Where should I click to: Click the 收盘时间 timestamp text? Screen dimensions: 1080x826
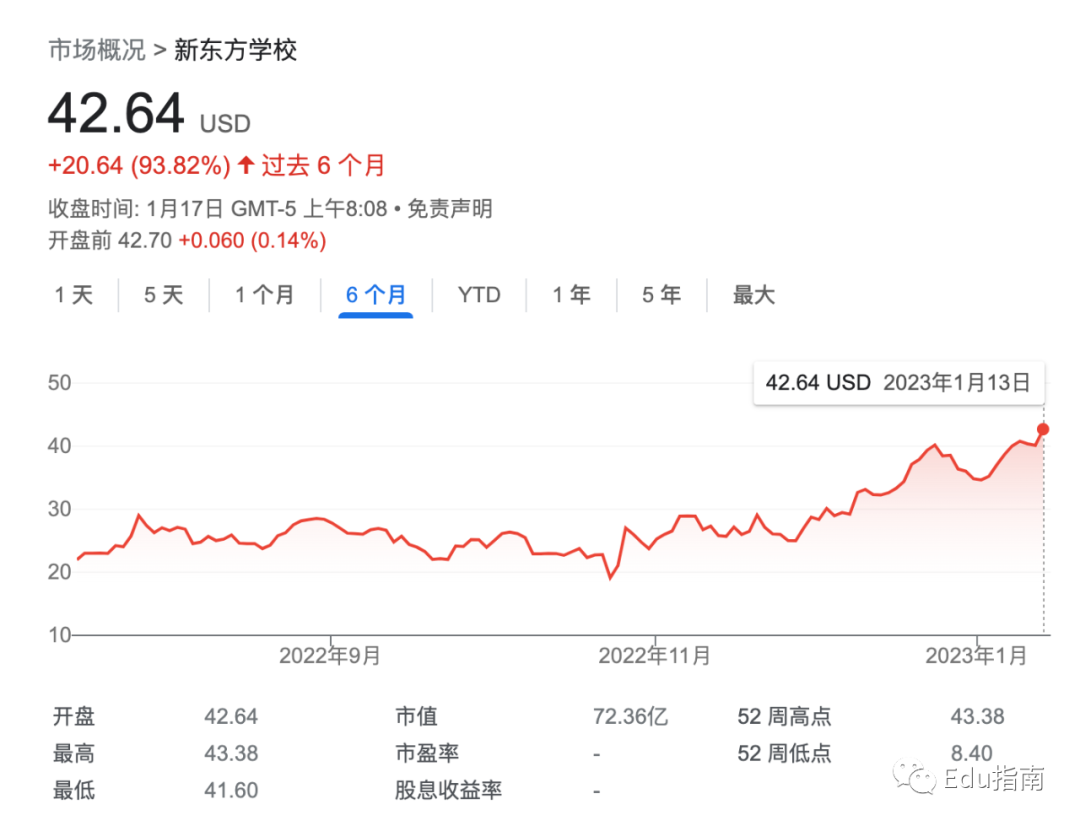218,208
